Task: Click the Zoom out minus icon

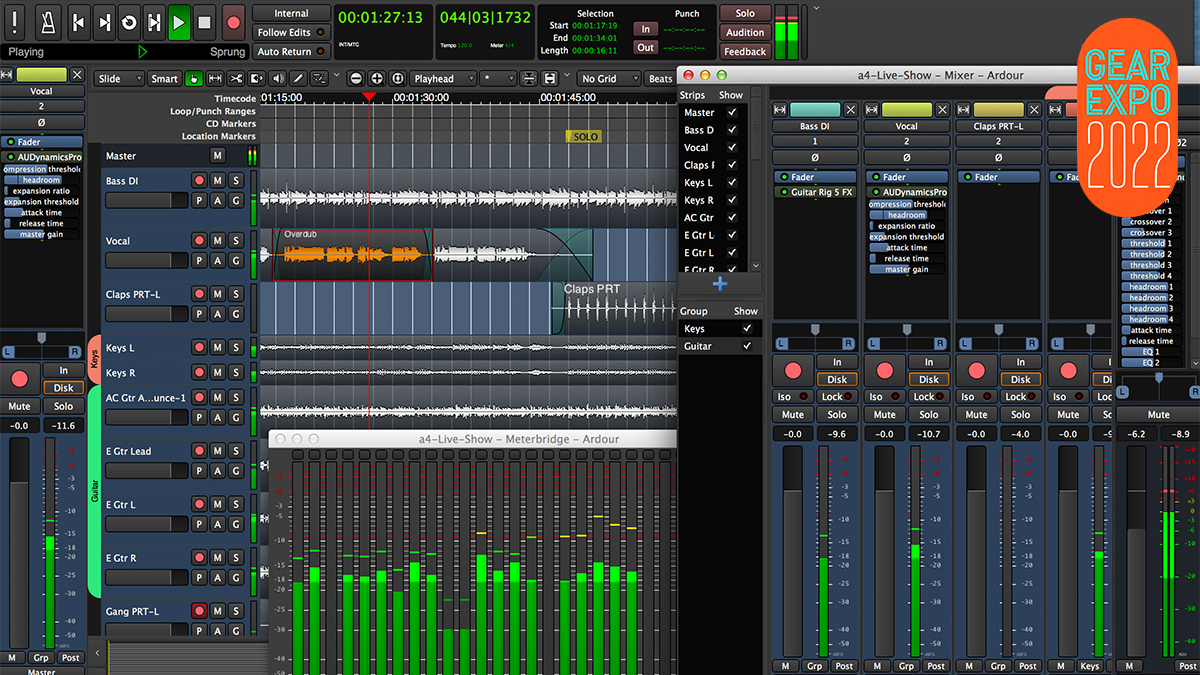Action: [355, 79]
